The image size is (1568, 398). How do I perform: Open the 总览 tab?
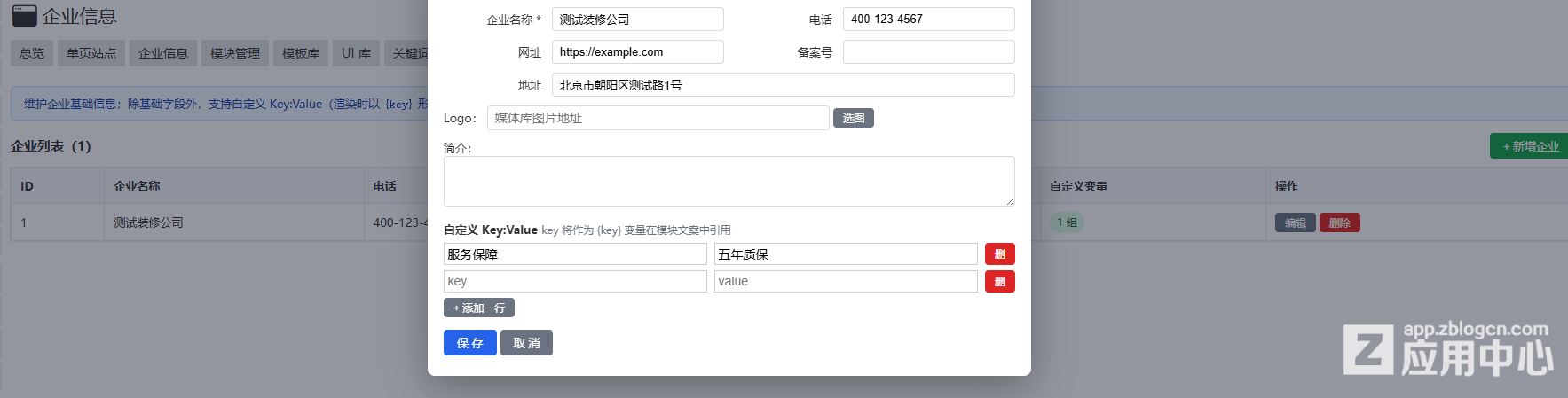tap(32, 53)
